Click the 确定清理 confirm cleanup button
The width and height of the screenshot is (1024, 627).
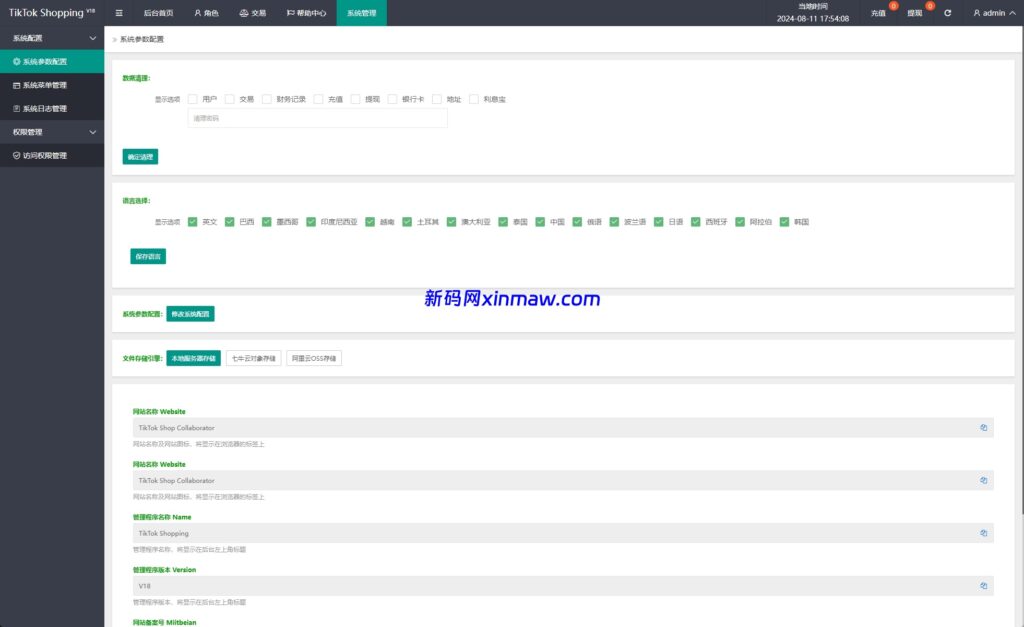(140, 156)
